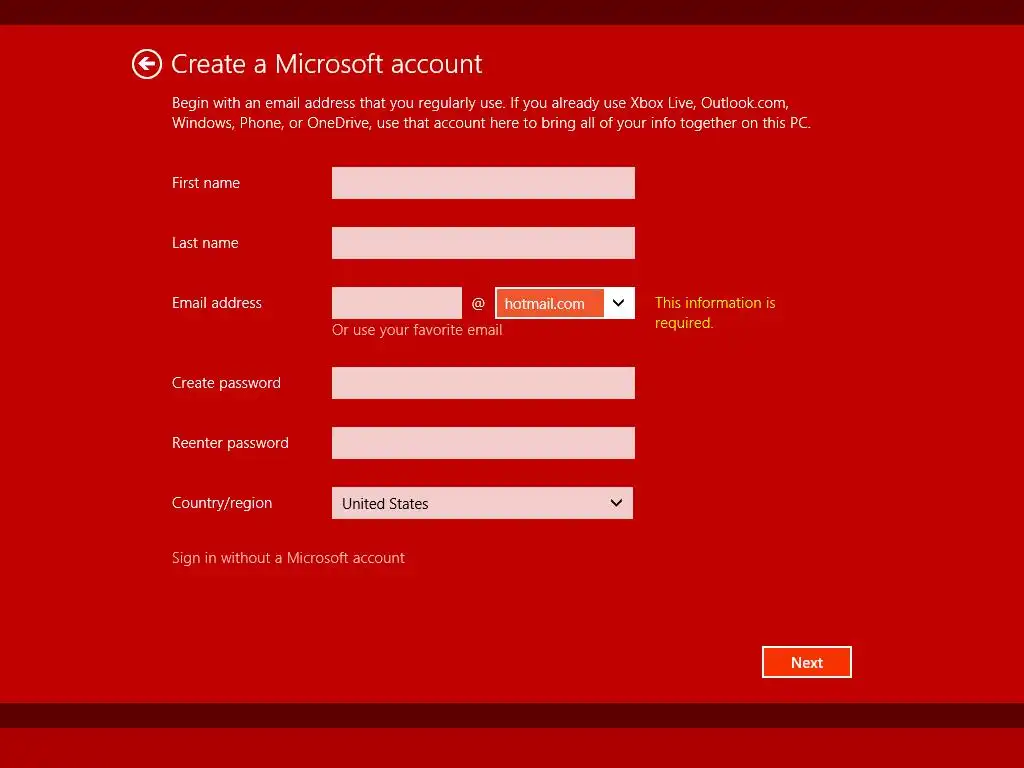This screenshot has width=1024, height=768.
Task: Click the Reenter password field
Action: [483, 443]
